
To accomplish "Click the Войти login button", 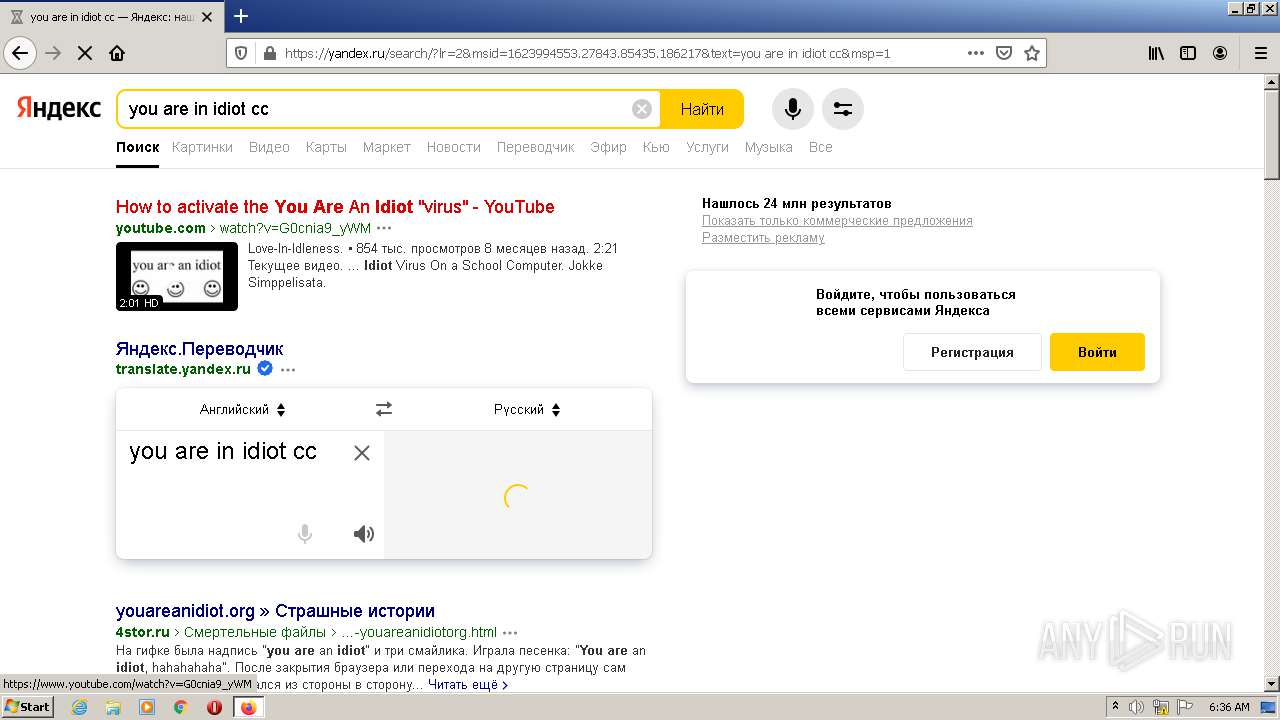I will tap(1097, 352).
